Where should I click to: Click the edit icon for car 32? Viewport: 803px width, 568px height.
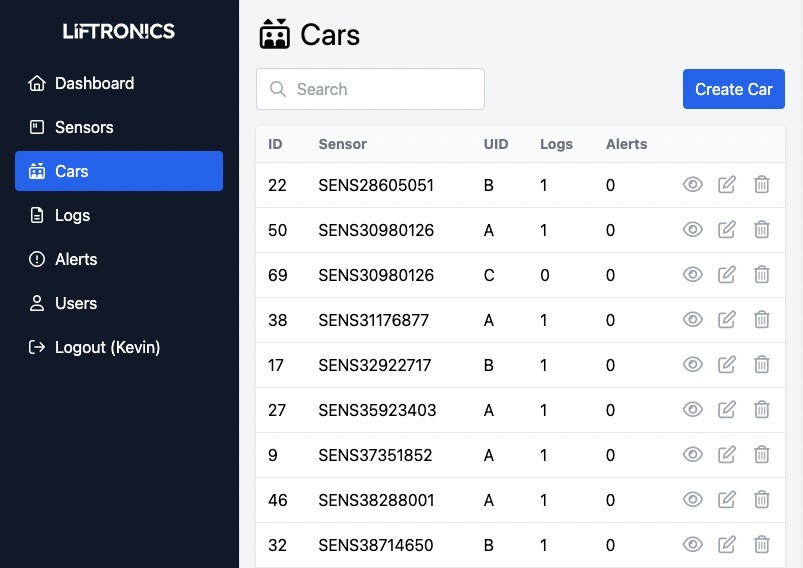pyautogui.click(x=727, y=545)
